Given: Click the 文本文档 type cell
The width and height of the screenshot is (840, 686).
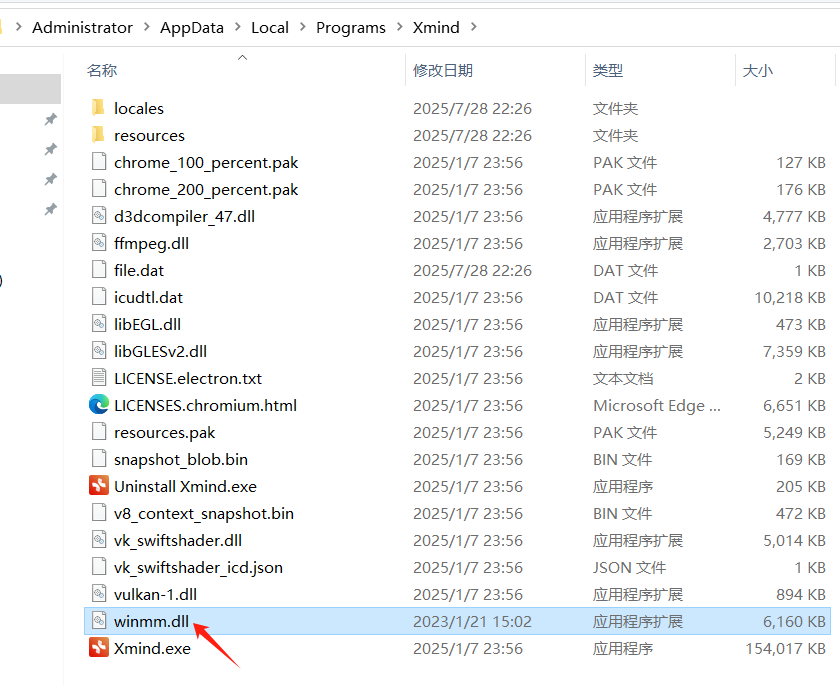Looking at the screenshot, I should [x=623, y=379].
